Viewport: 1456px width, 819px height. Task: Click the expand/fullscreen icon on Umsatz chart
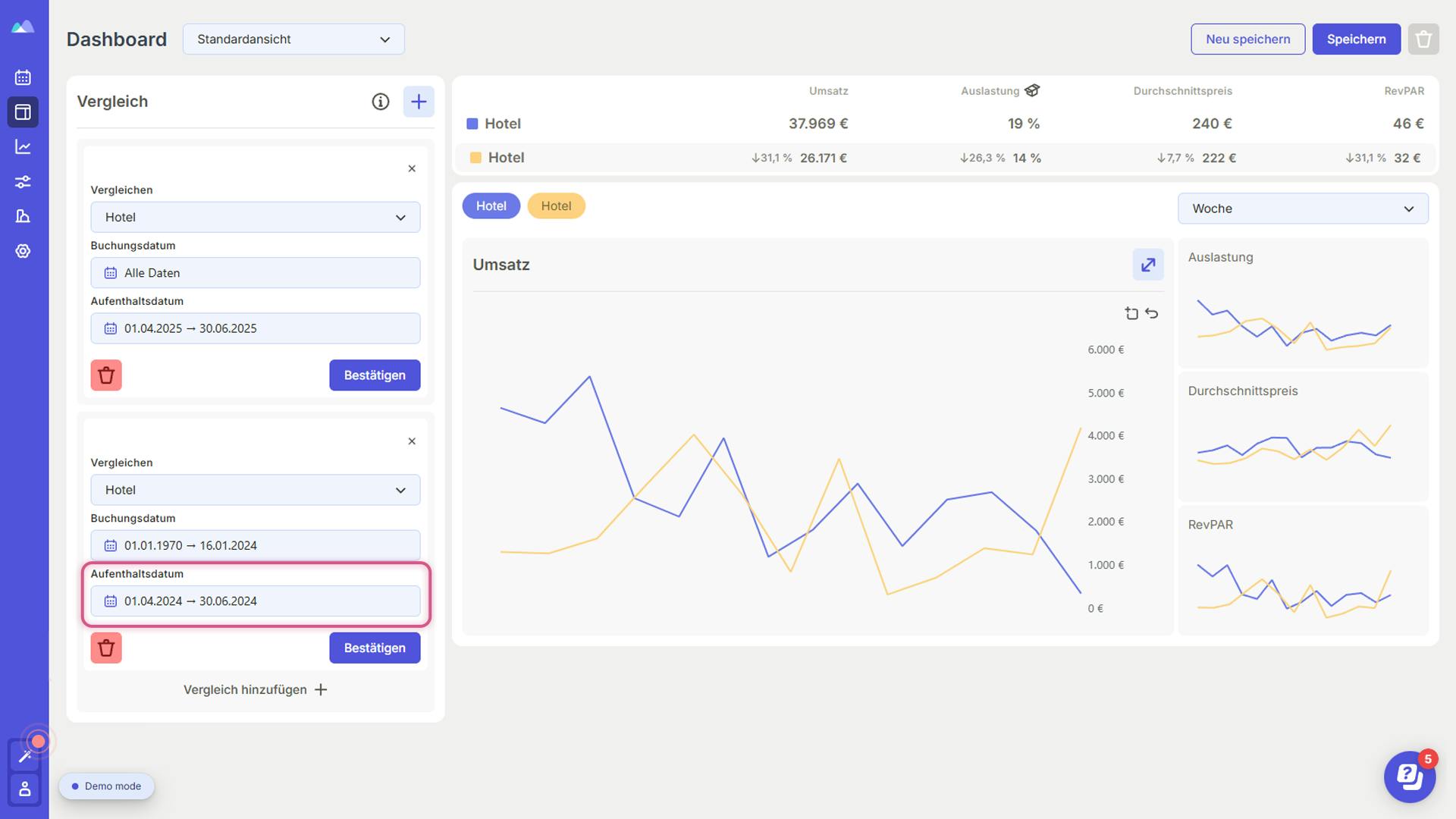[1148, 264]
